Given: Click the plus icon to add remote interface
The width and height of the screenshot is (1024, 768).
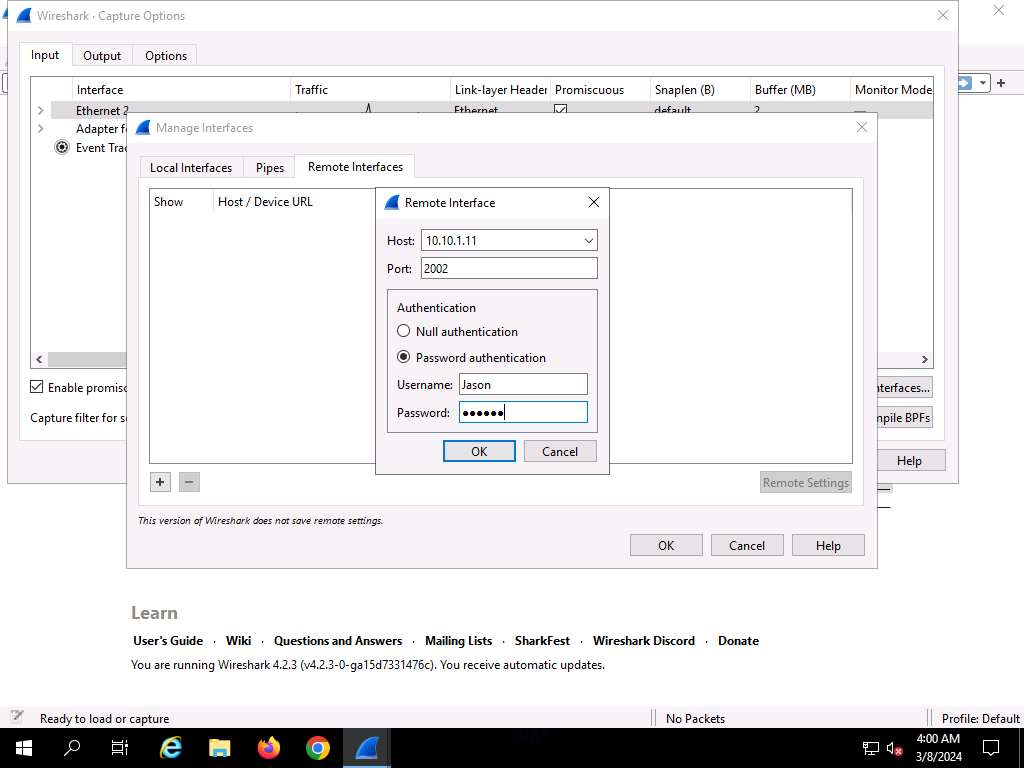Looking at the screenshot, I should point(160,482).
